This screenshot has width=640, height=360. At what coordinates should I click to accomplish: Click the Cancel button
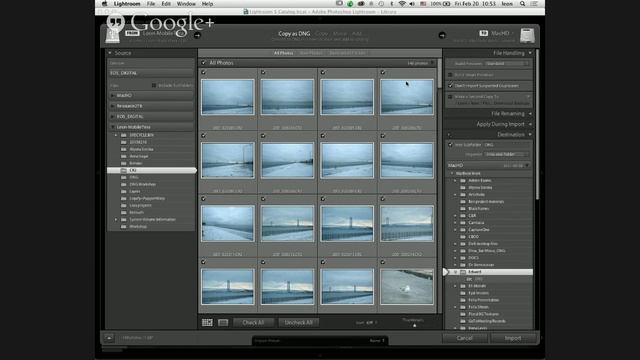464,338
